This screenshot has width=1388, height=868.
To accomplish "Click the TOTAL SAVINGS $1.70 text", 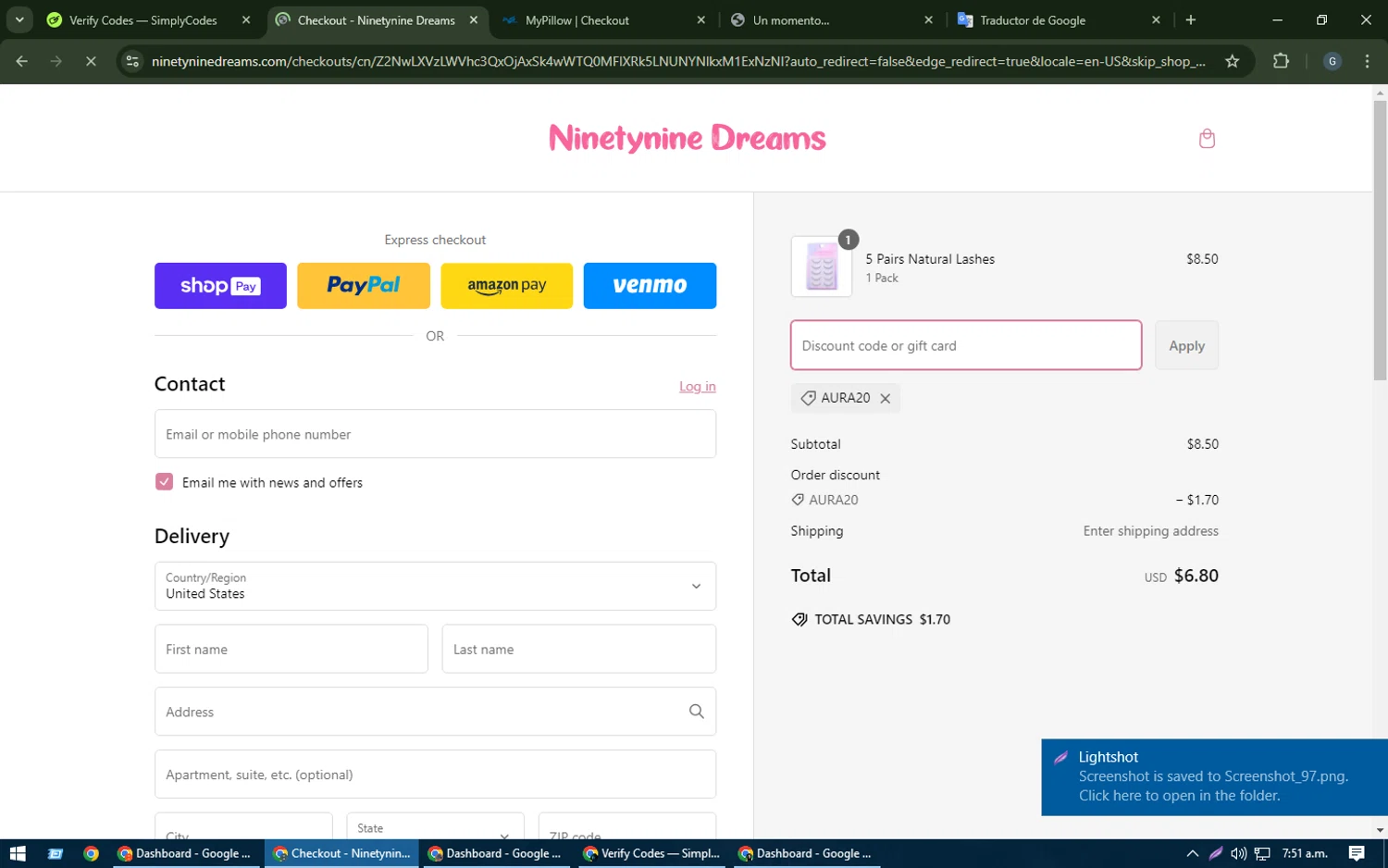I will (882, 620).
